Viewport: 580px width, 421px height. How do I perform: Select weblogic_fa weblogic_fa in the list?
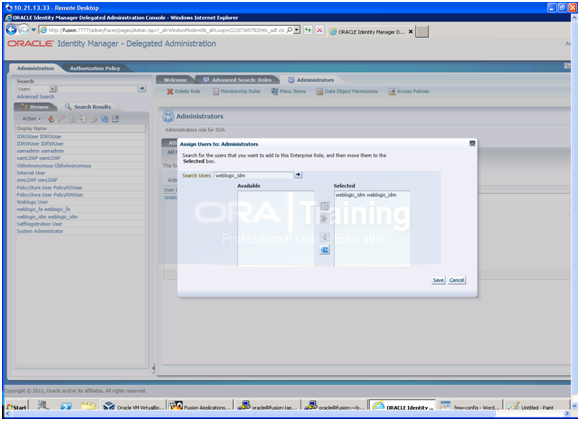click(x=43, y=209)
